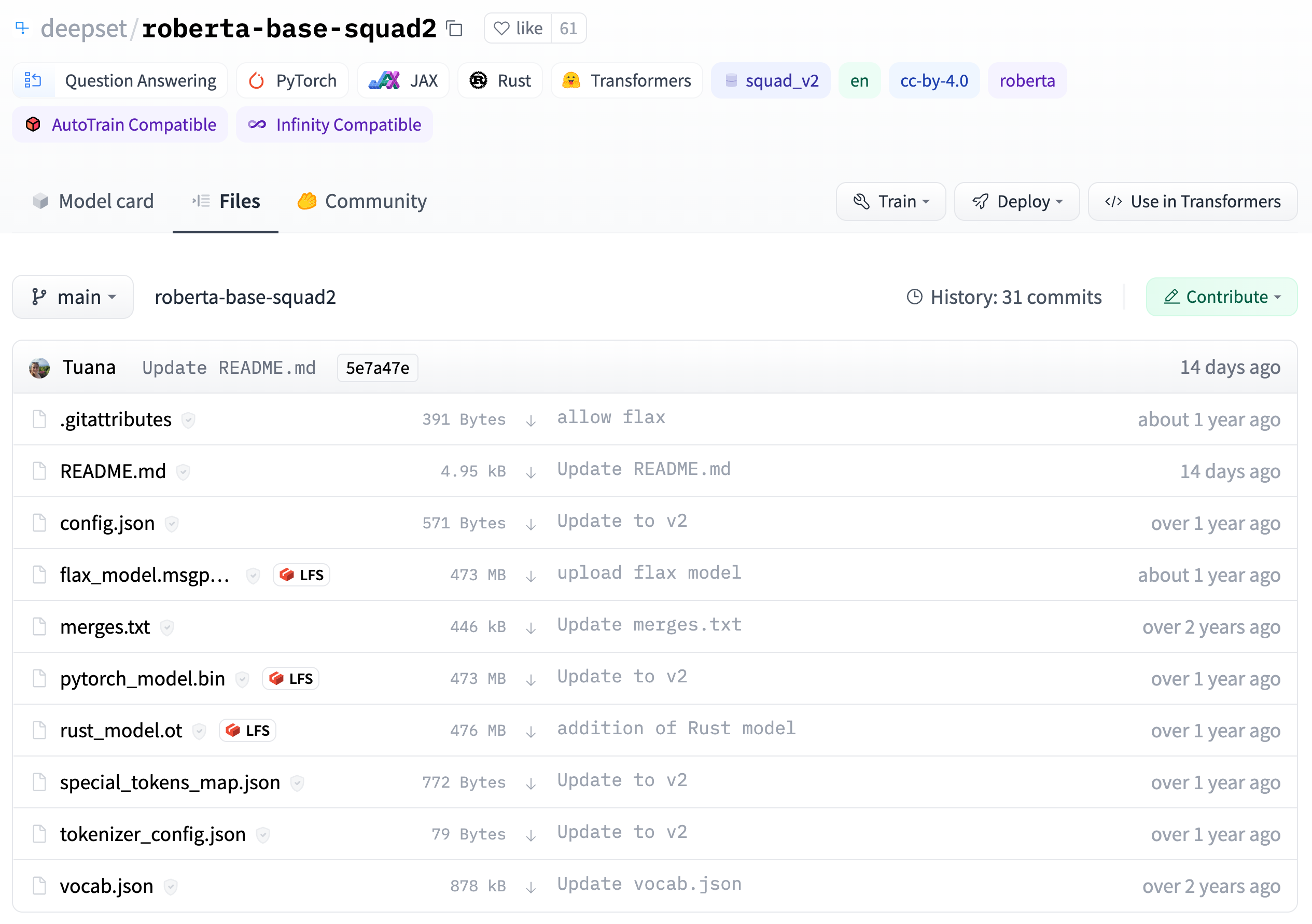Click the heart like button
Image resolution: width=1312 pixels, height=924 pixels.
(x=518, y=29)
